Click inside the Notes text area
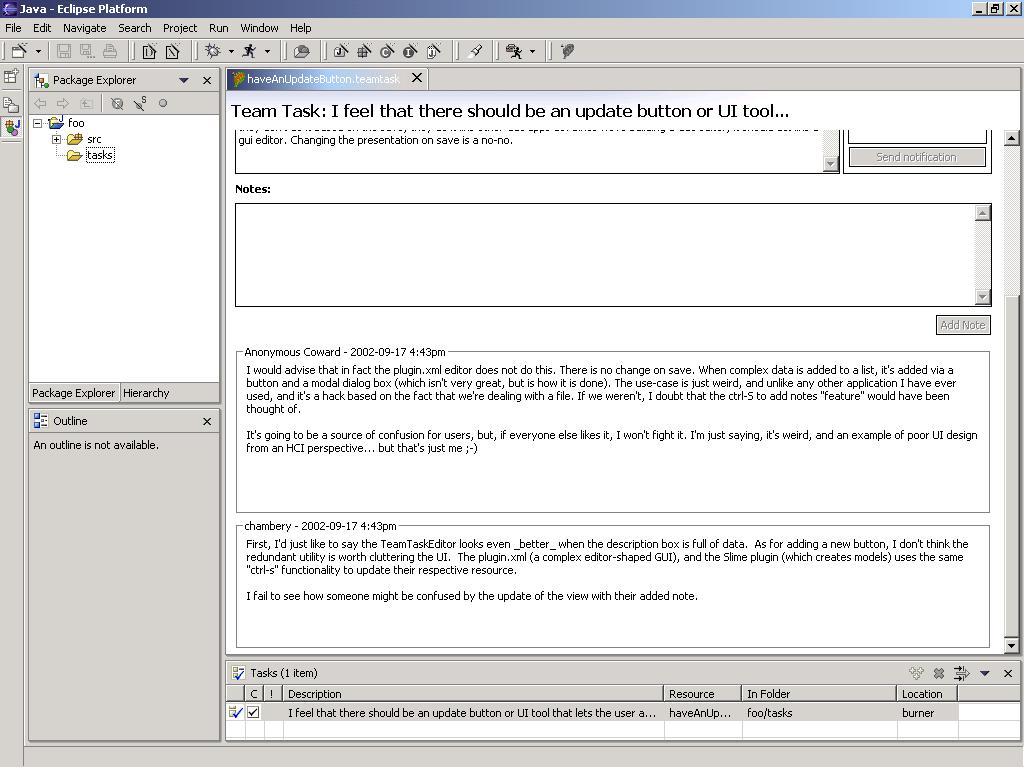This screenshot has height=768, width=1024. (605, 255)
